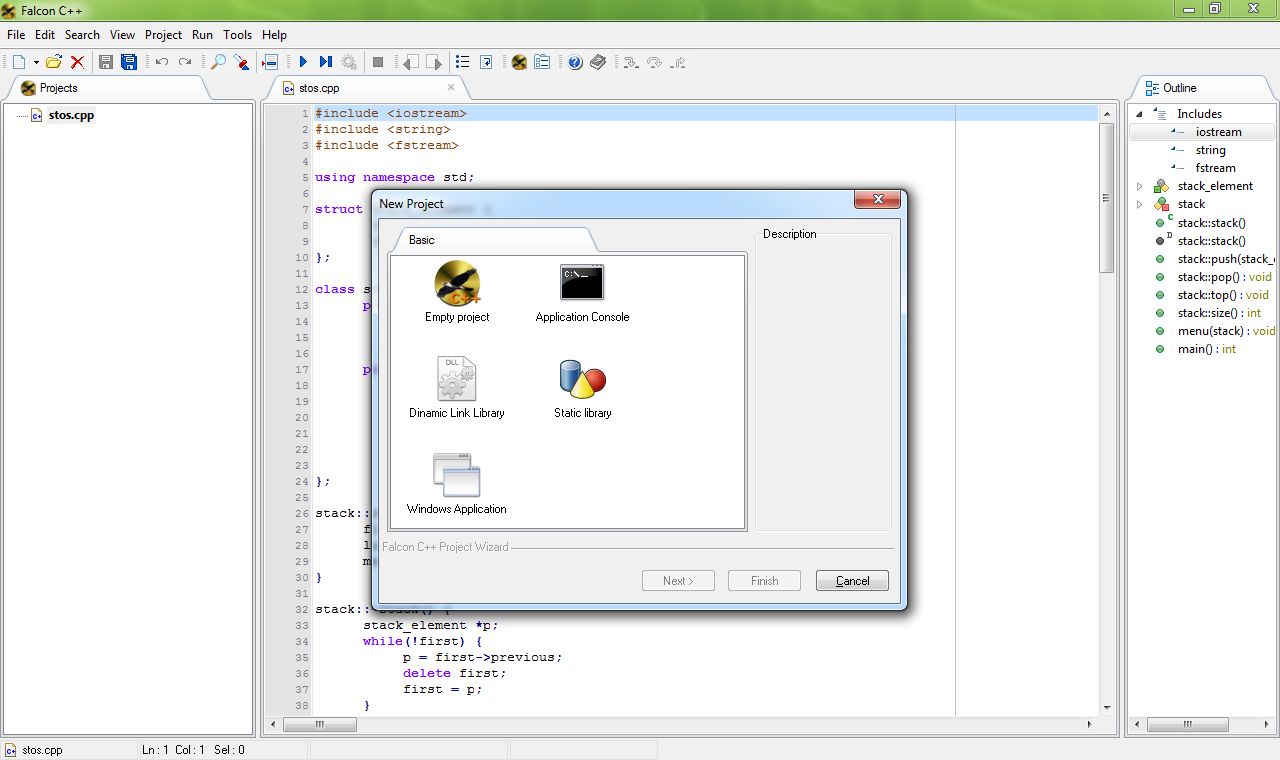Choose the Application Console template

(582, 292)
